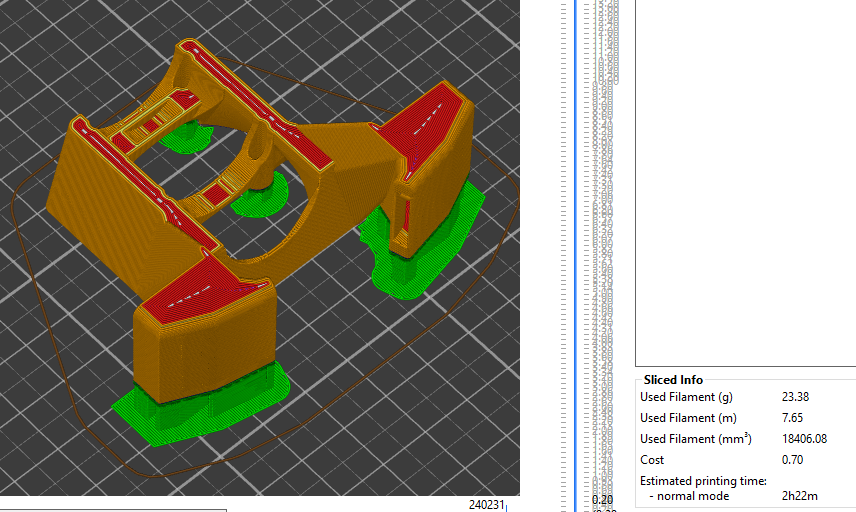856x512 pixels.
Task: Click the 2h22m print time value
Action: 798,496
